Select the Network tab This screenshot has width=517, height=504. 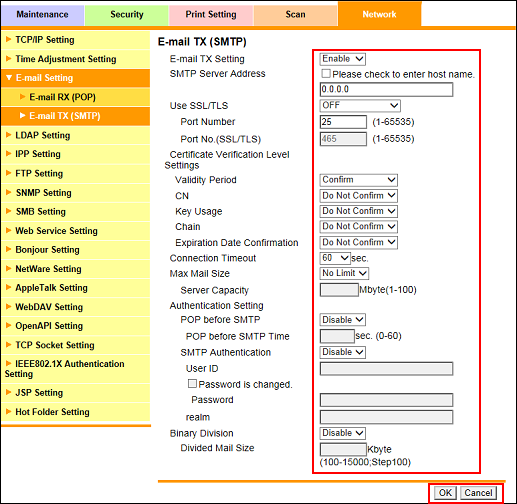click(380, 14)
